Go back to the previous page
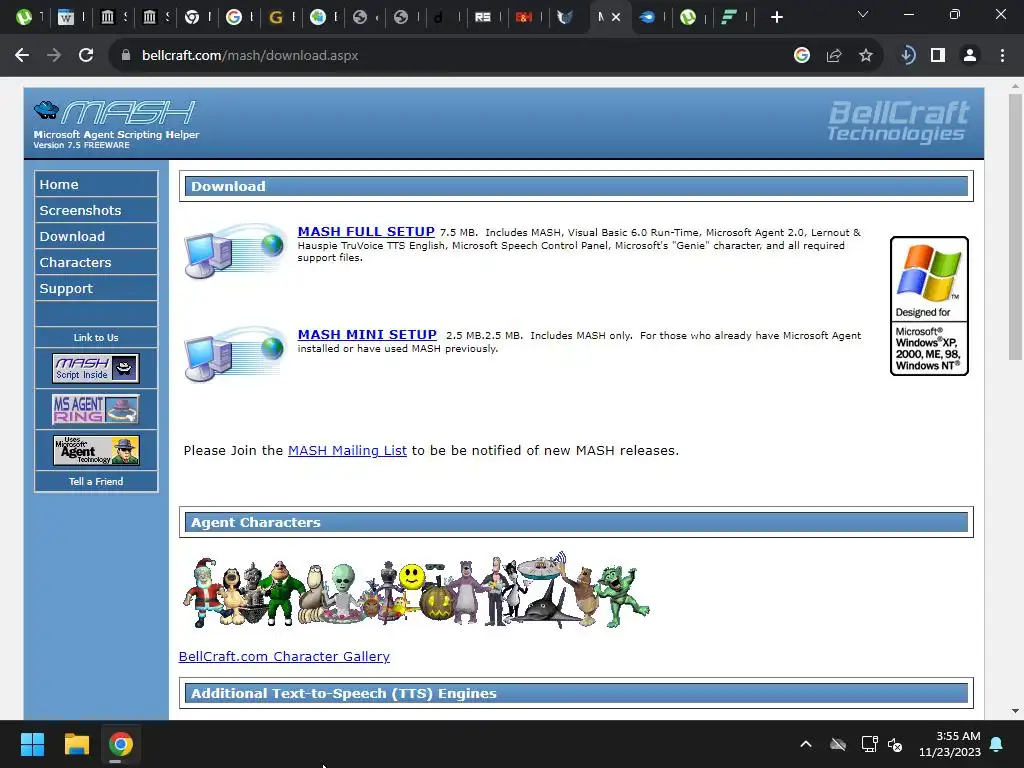Screen dimensions: 1024x768 click(x=22, y=56)
